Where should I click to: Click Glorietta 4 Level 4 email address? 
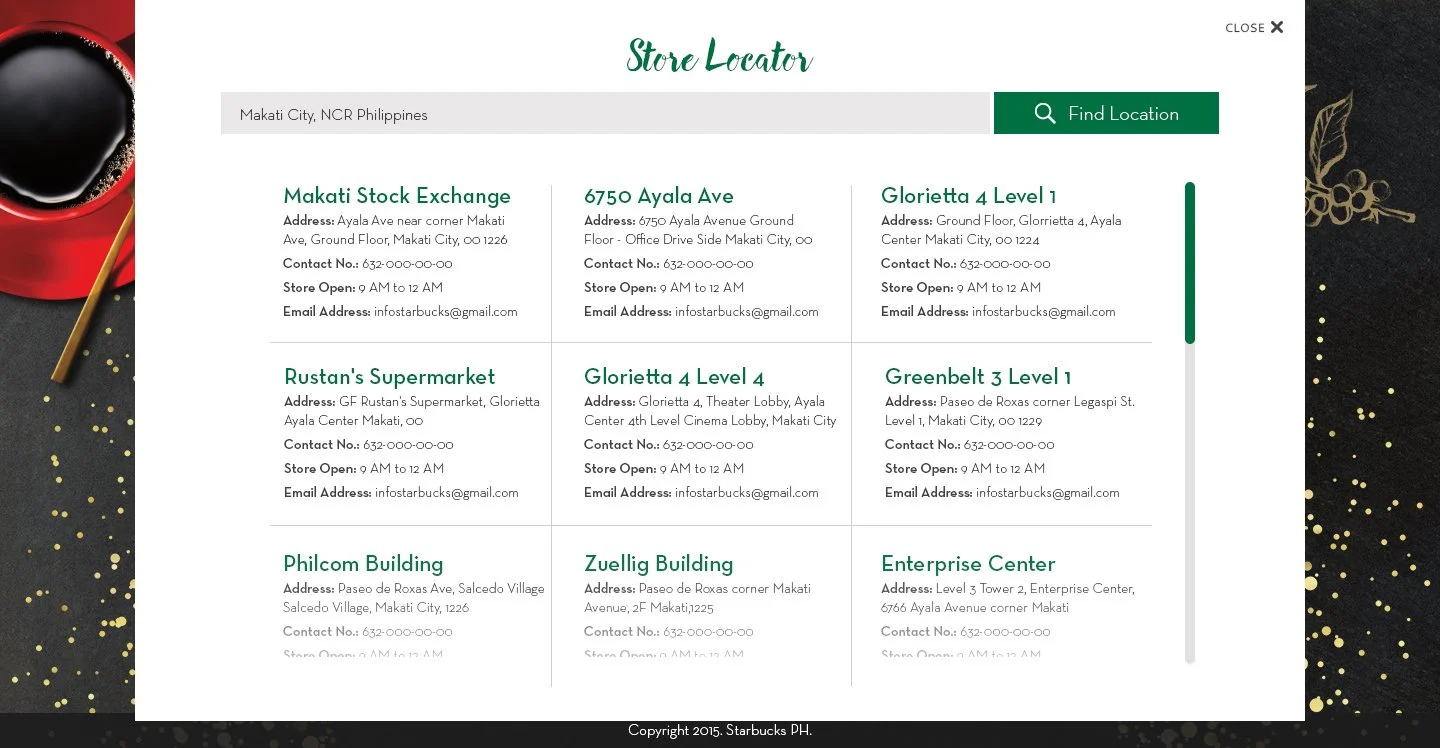(701, 493)
